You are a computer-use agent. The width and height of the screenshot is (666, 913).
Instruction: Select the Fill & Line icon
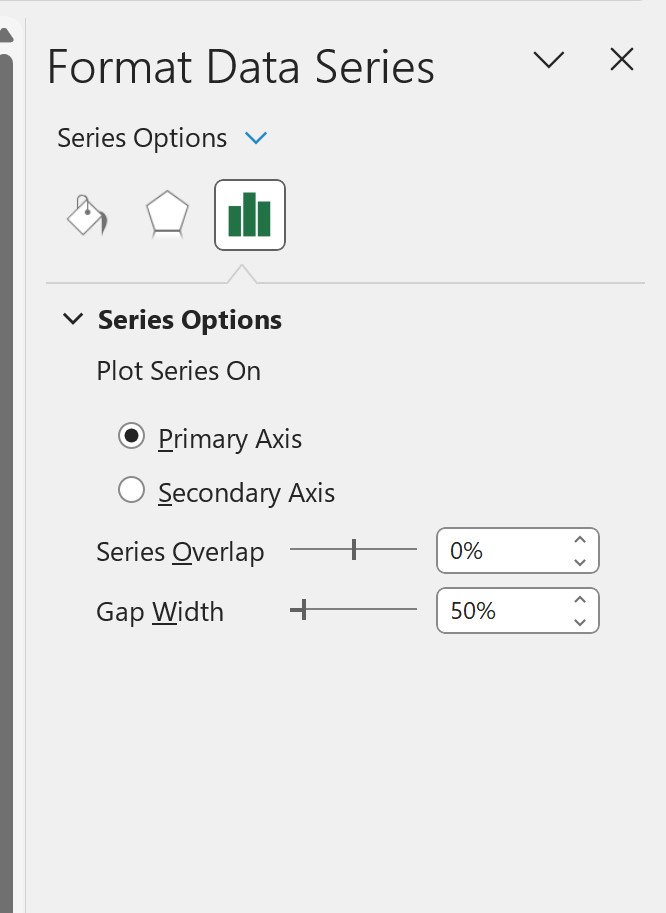point(85,214)
